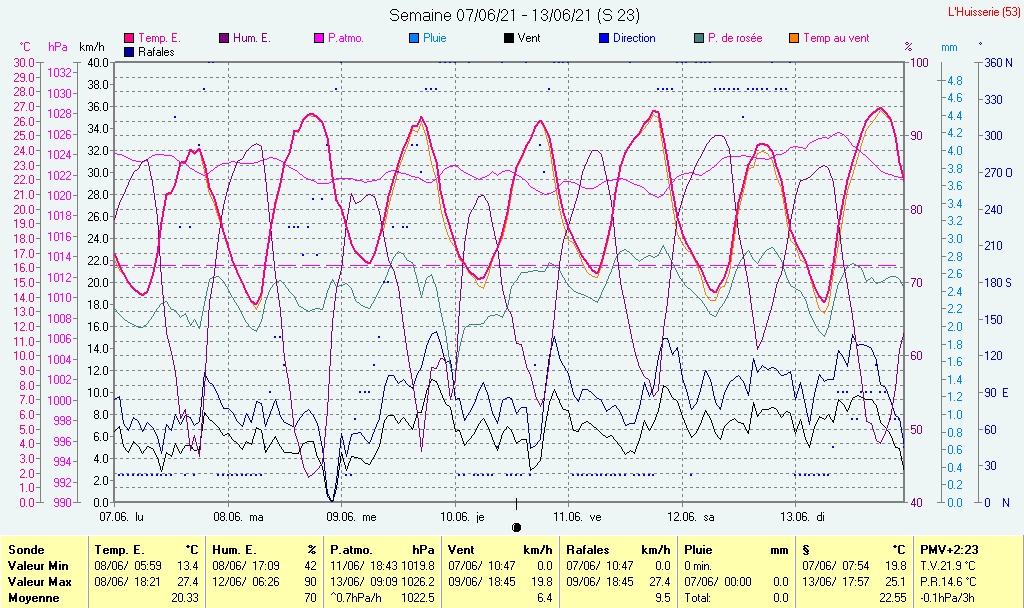1024x608 pixels.
Task: Click the '13.06. di' date label
Action: (803, 517)
